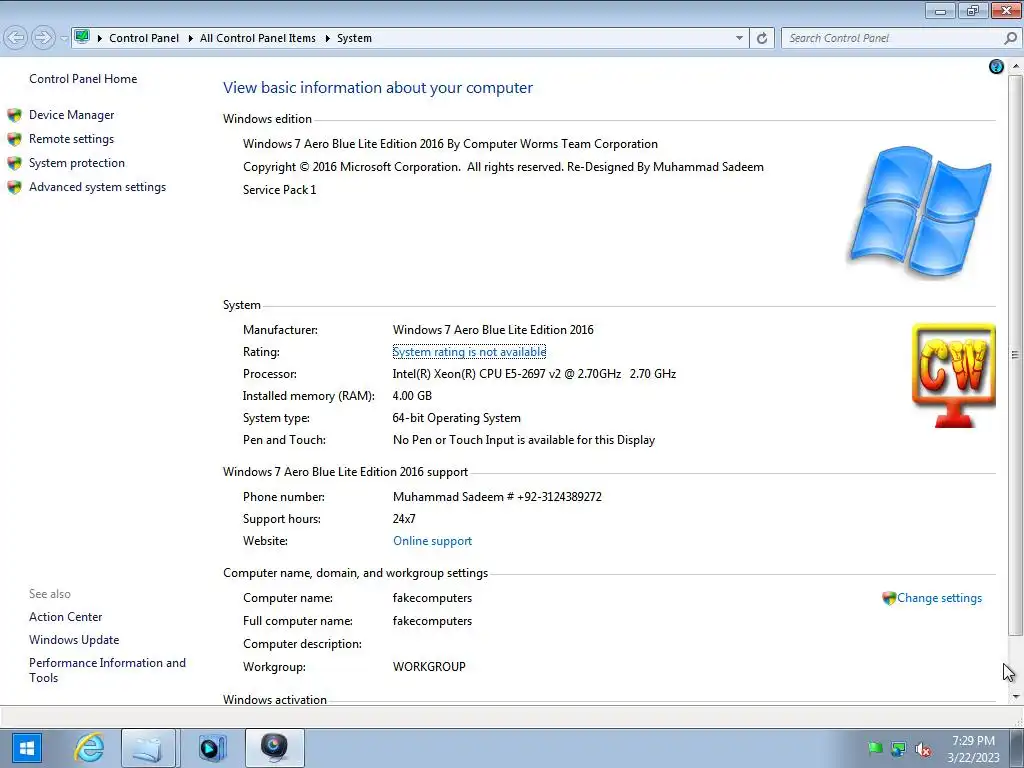
Task: Expand the address bar history dropdown
Action: coord(739,38)
